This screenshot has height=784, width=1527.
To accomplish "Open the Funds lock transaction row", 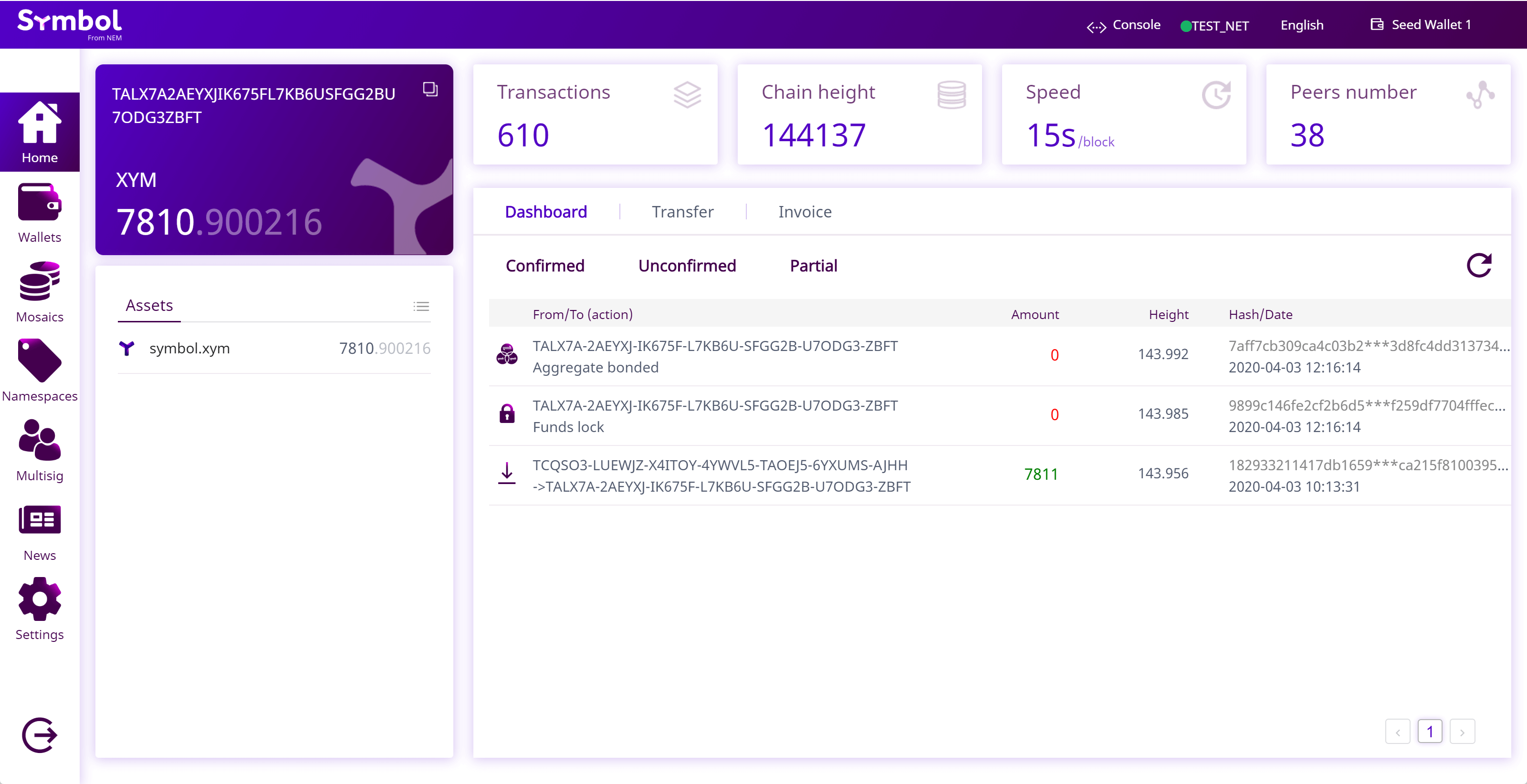I will tap(999, 416).
